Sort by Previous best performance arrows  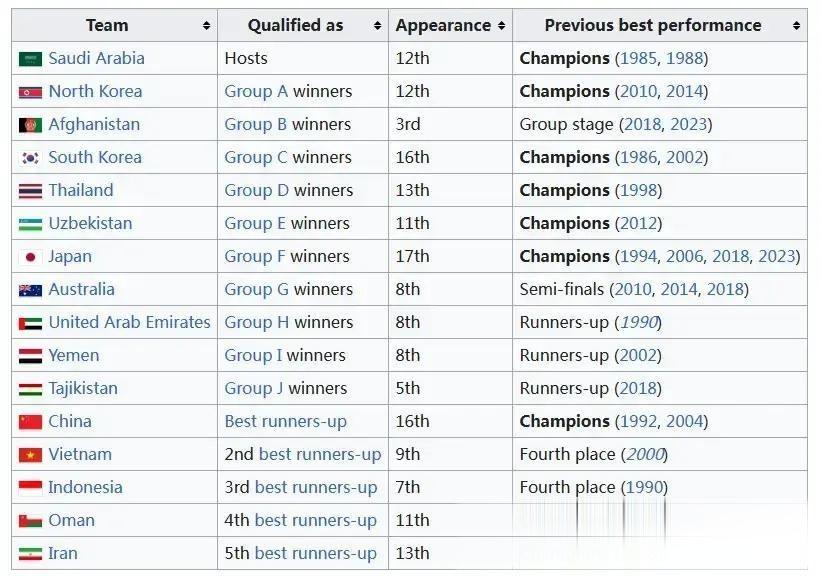796,26
